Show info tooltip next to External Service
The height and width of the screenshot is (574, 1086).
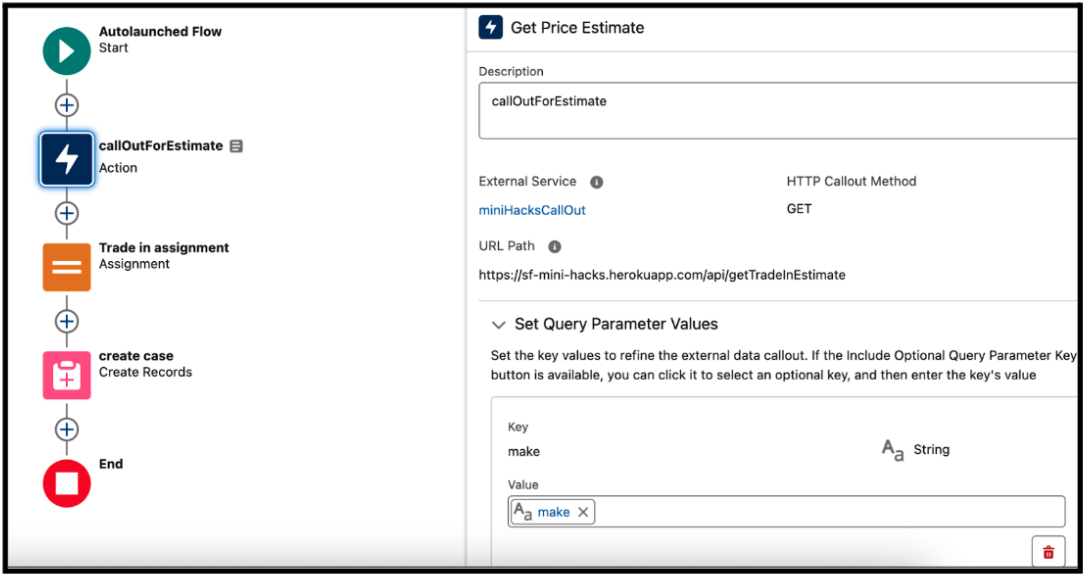pyautogui.click(x=596, y=182)
